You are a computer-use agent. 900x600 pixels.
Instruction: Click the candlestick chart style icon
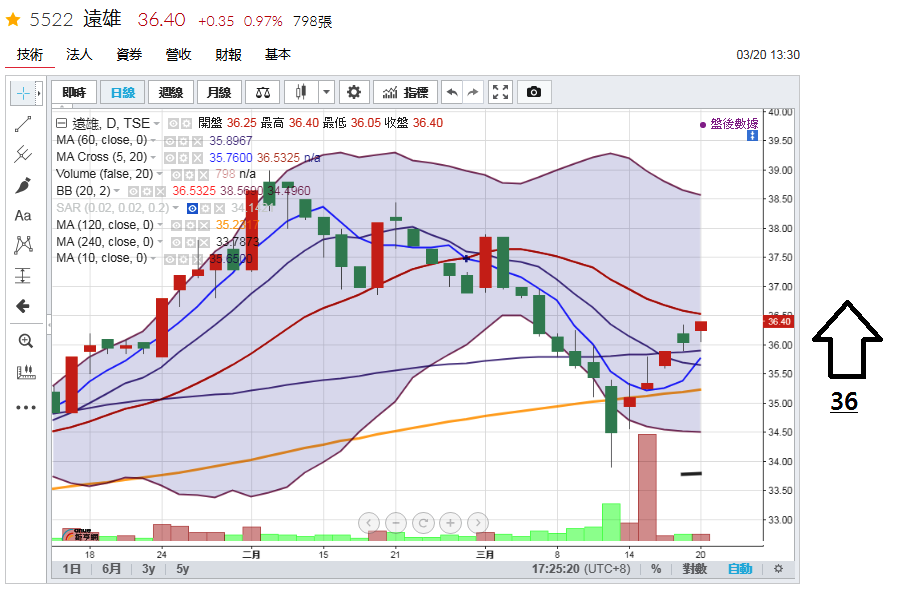[300, 92]
